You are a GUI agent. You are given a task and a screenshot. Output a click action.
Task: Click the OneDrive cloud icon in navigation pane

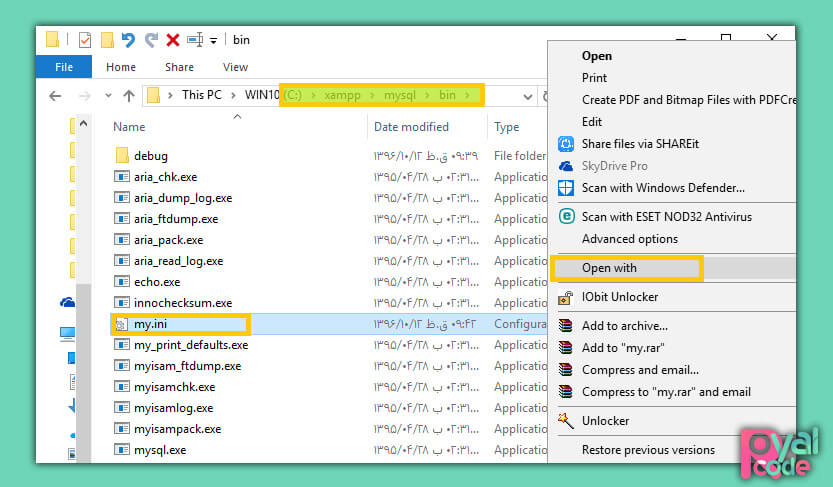click(67, 302)
